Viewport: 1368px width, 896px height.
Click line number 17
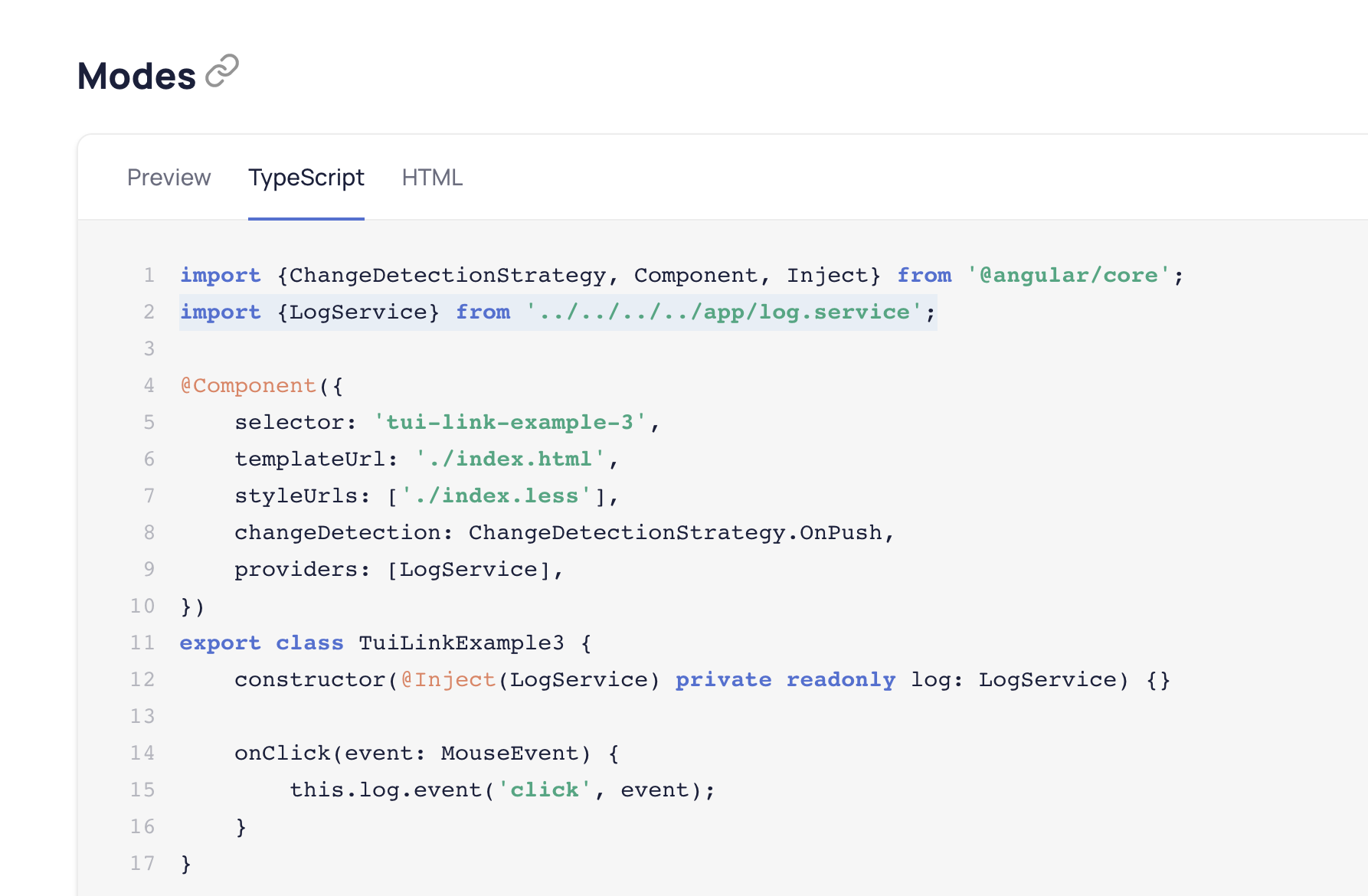tap(141, 863)
